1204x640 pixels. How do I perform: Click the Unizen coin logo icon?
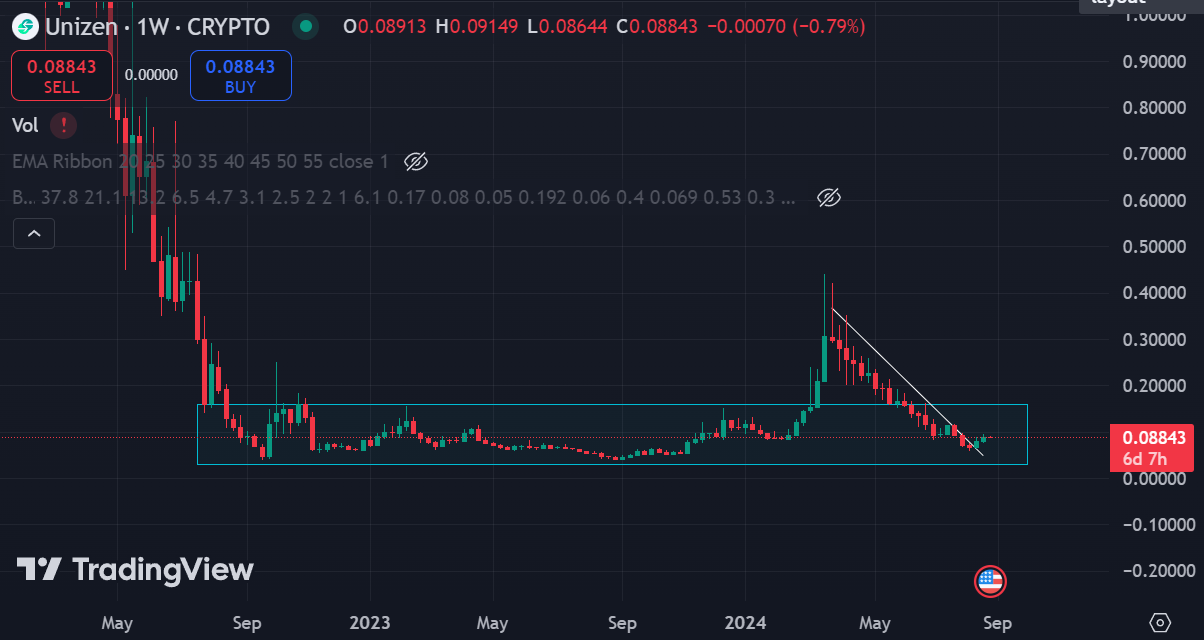tap(24, 26)
